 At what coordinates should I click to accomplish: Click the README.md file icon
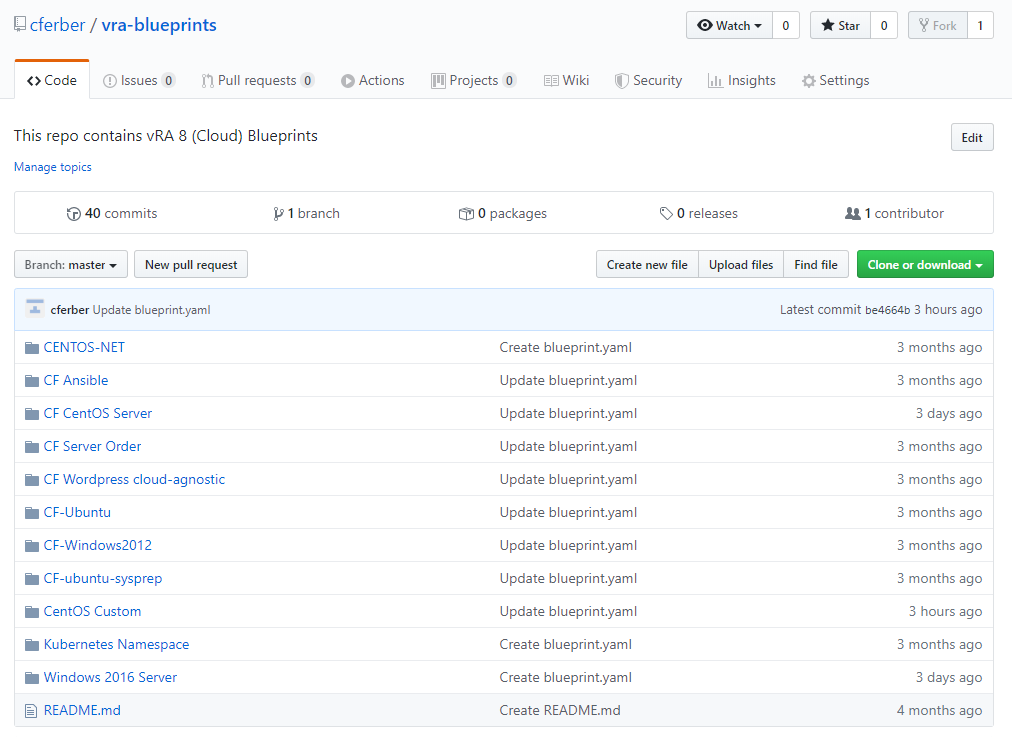click(31, 711)
